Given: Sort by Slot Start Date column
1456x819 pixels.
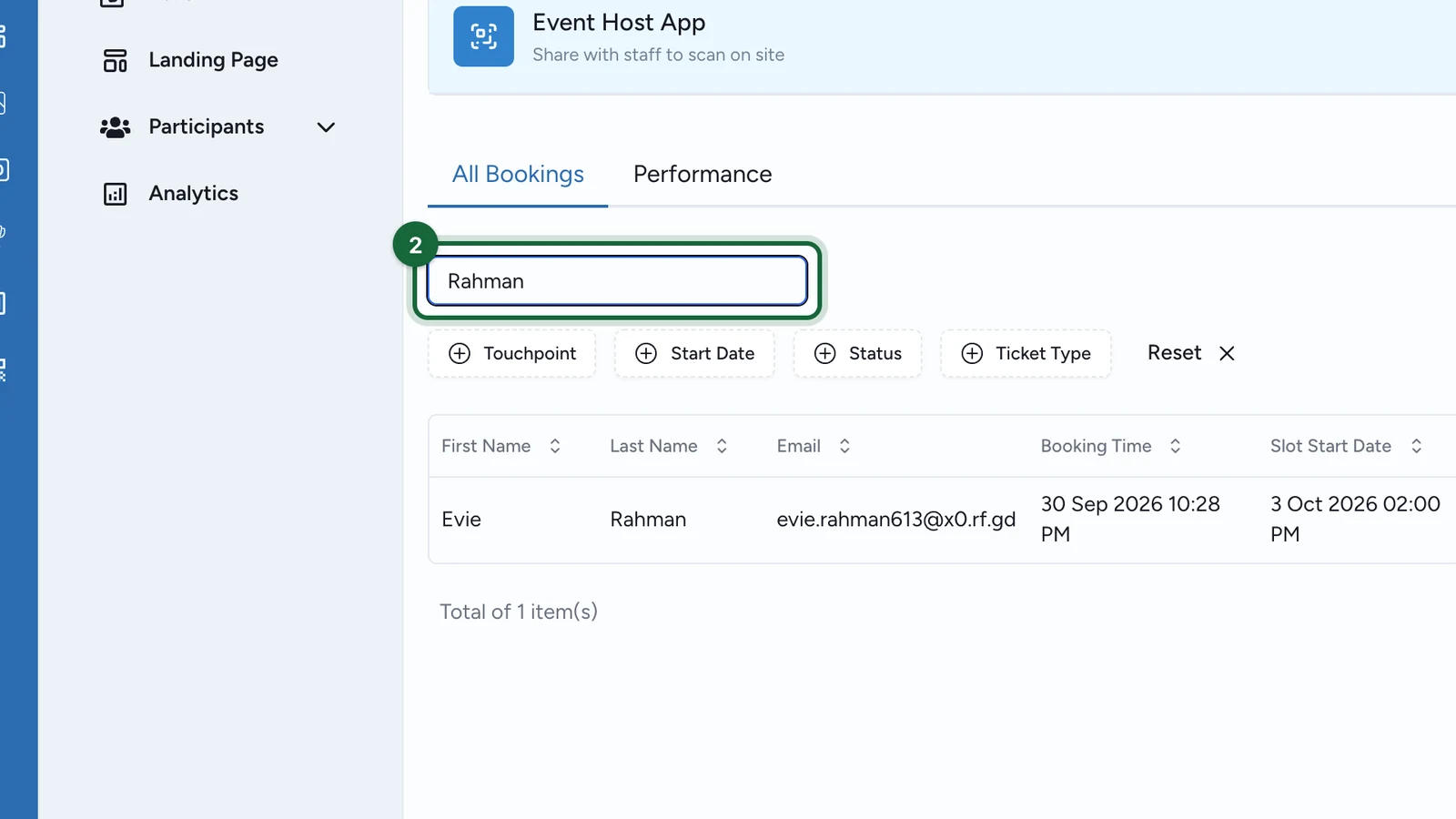Looking at the screenshot, I should (x=1346, y=446).
